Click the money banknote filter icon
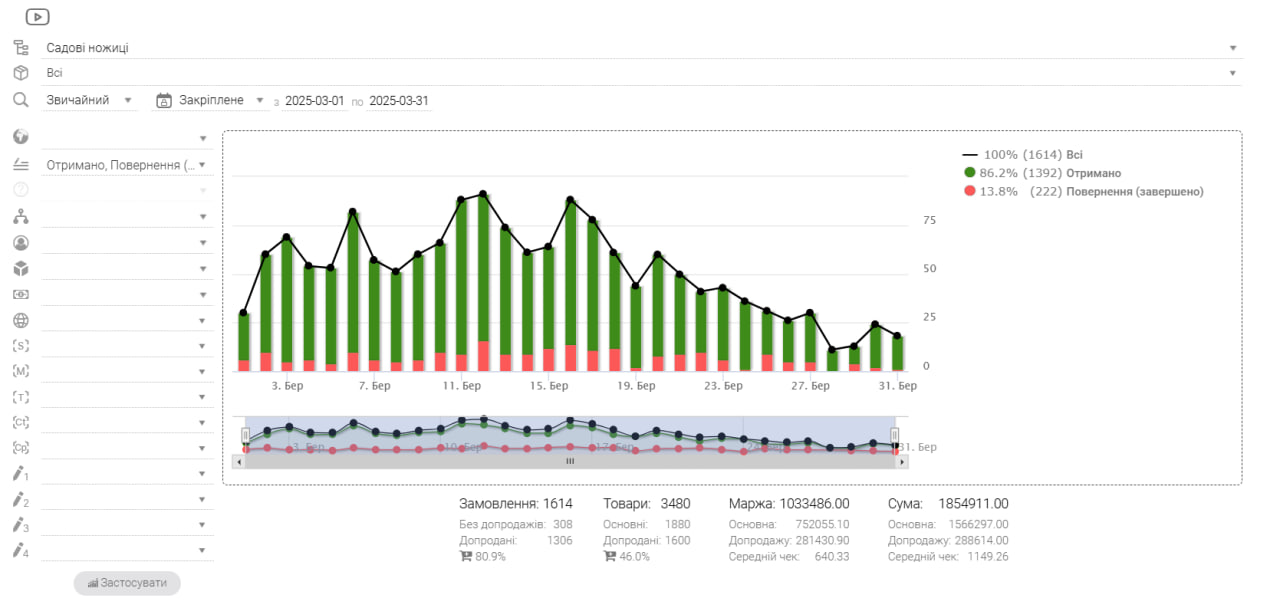Screen dimensions: 1280x608 coord(21,294)
